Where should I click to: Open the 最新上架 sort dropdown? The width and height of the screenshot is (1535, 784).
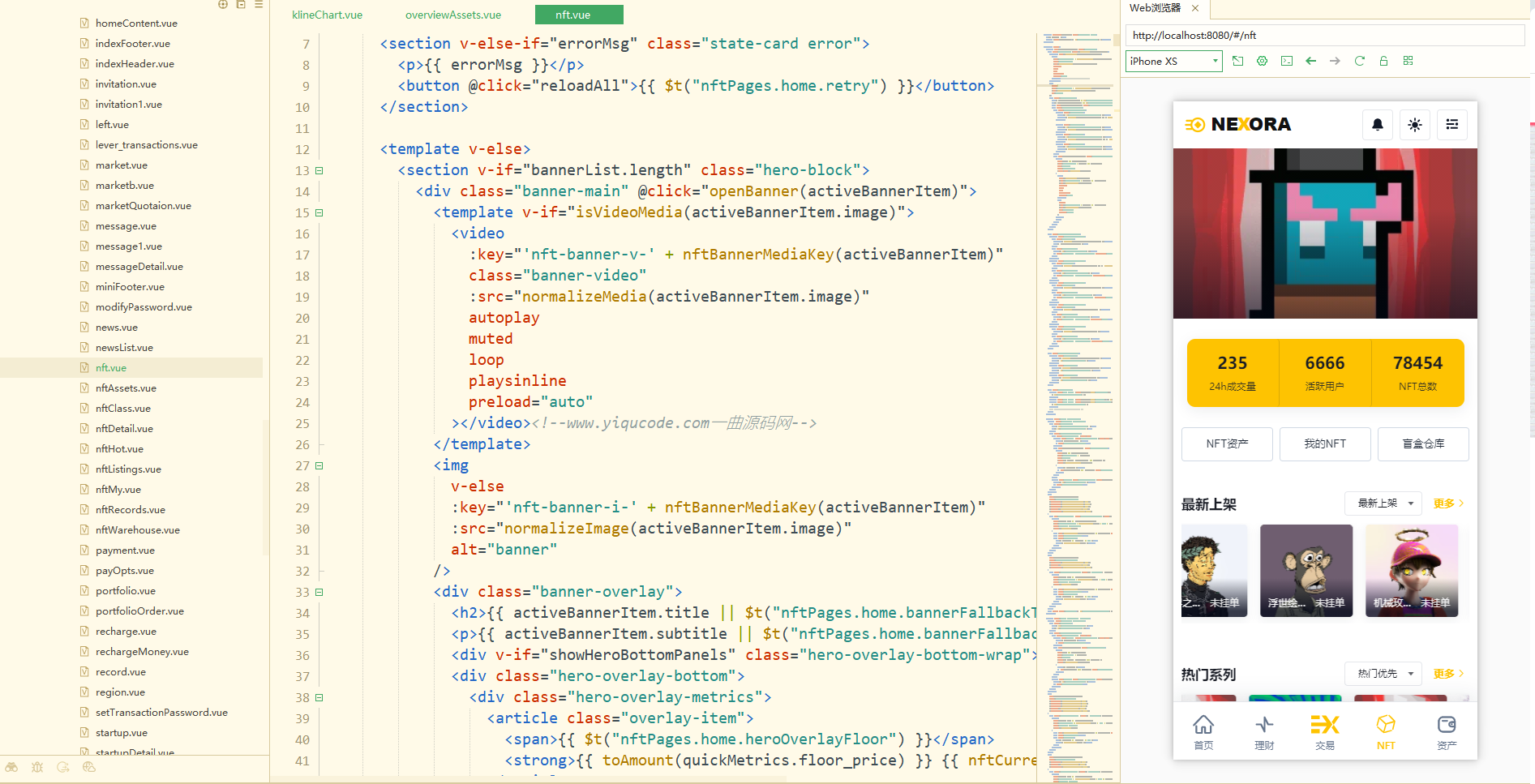pos(1383,503)
